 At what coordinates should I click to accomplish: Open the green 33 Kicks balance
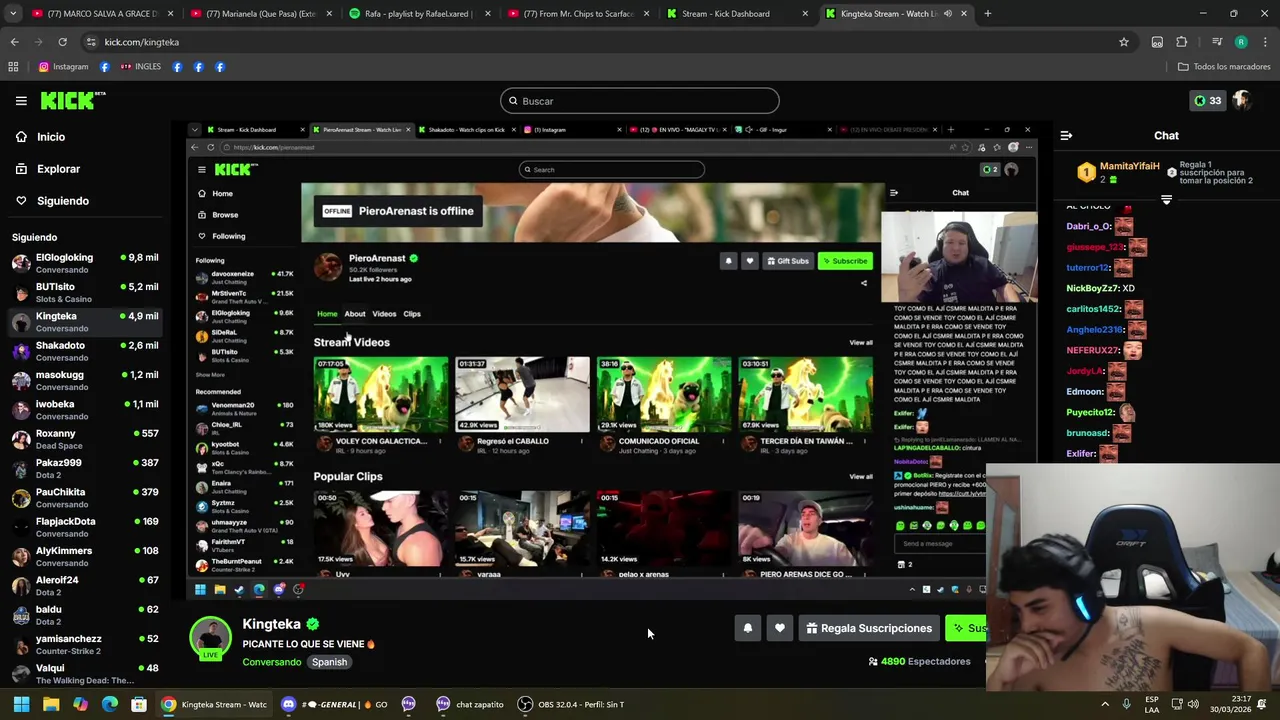pos(1207,101)
